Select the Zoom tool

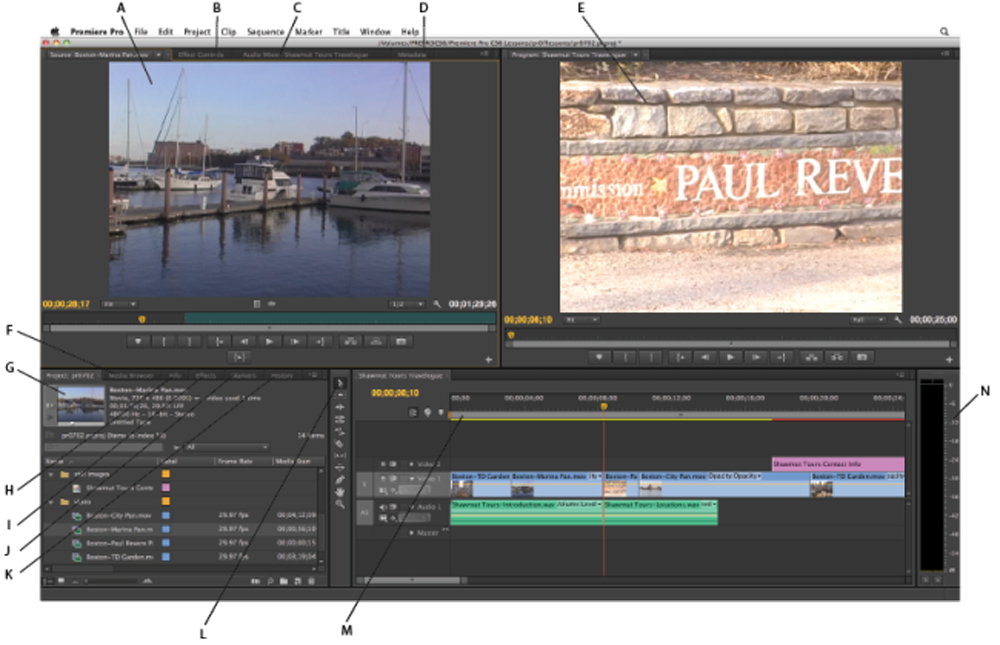340,504
